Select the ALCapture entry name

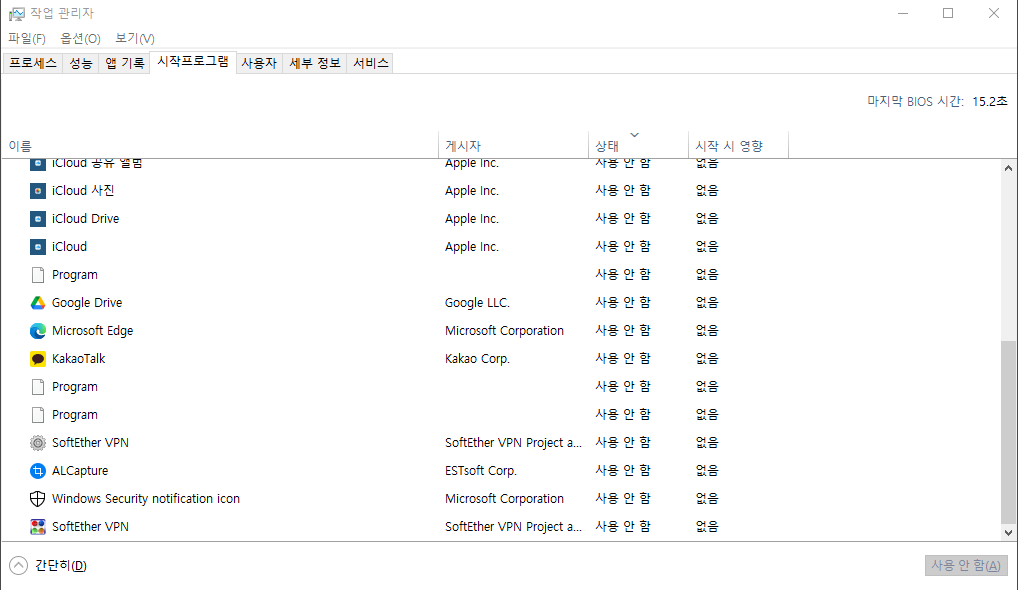click(80, 471)
